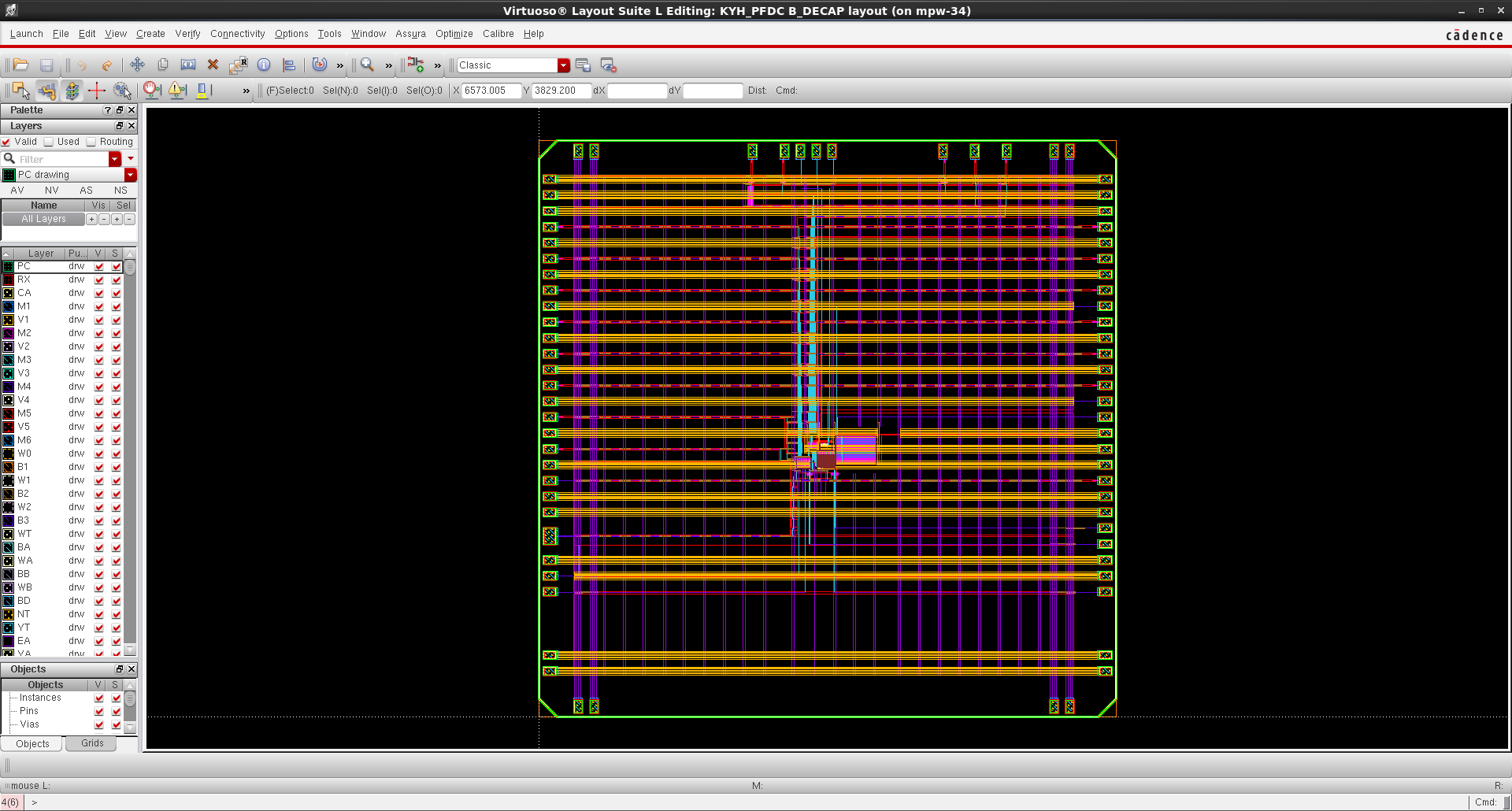The image size is (1512, 811).
Task: Open the Classic workspace dropdown
Action: 563,65
